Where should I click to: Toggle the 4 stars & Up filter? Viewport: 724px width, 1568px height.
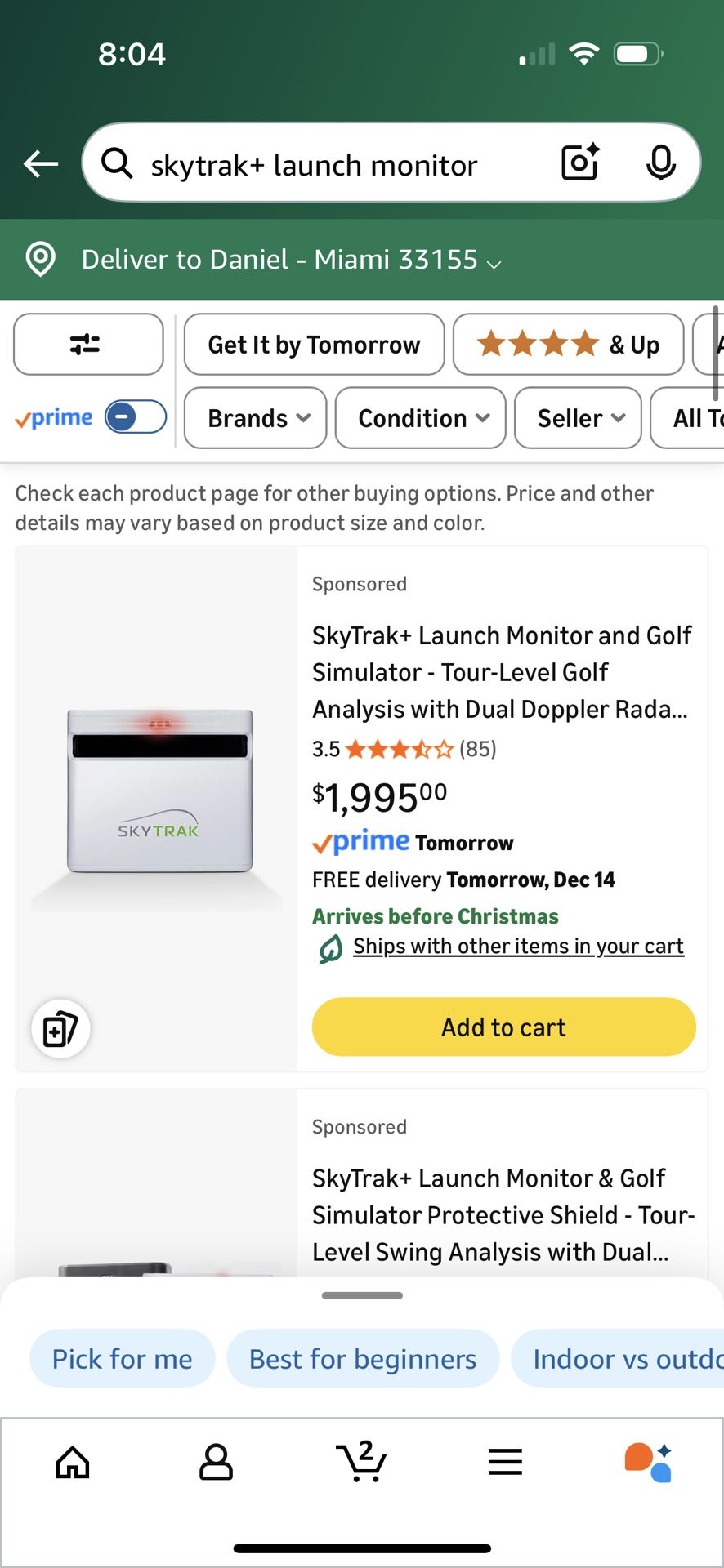click(568, 345)
